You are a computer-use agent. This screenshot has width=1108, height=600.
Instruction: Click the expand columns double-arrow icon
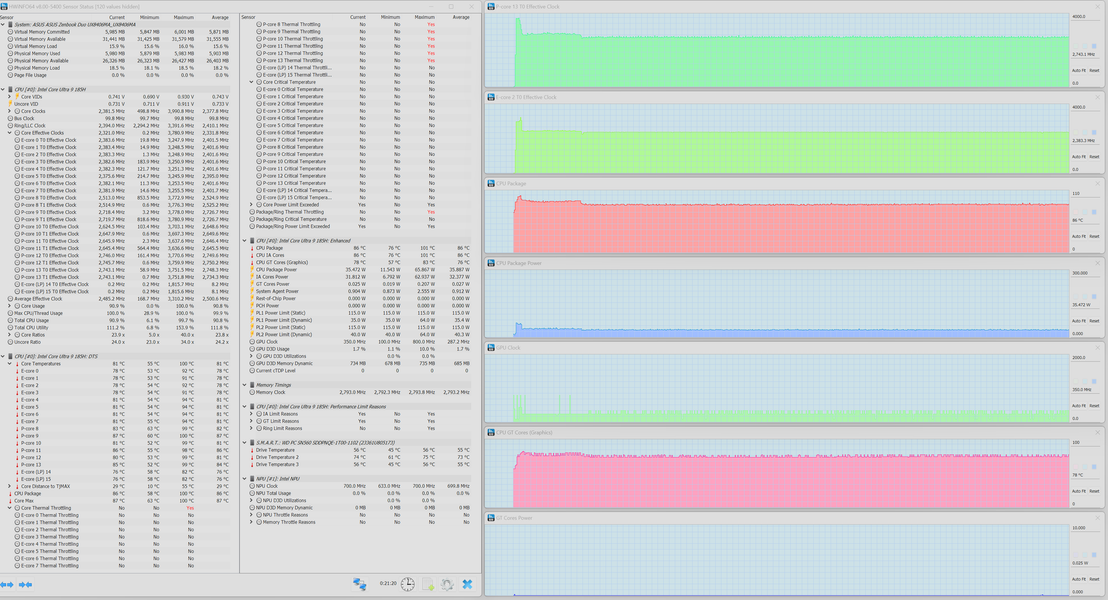pyautogui.click(x=6, y=584)
